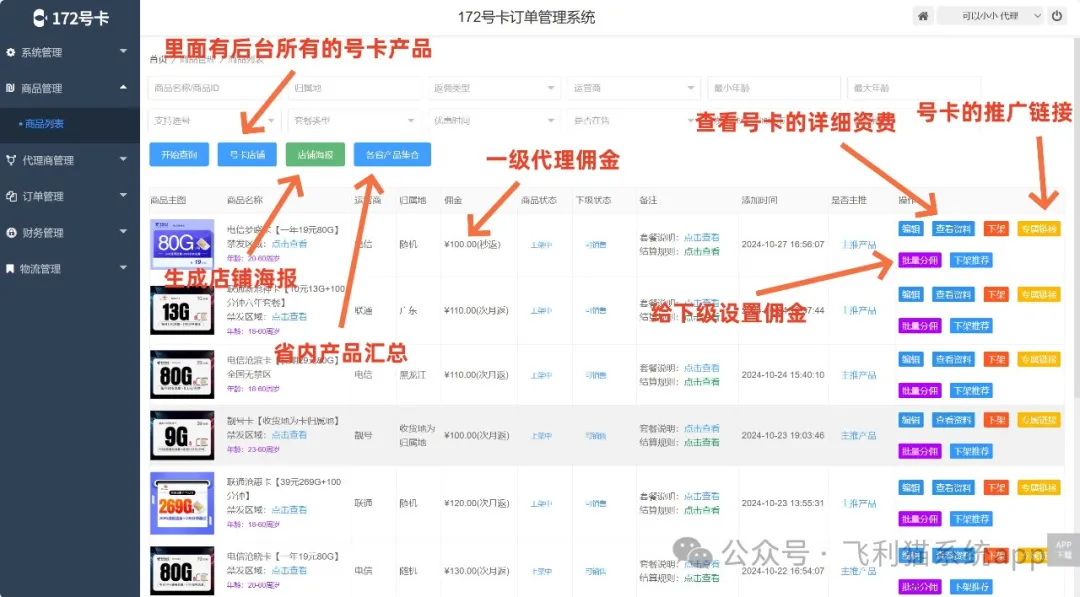Open the 13G product image
This screenshot has height=597, width=1080.
pyautogui.click(x=183, y=310)
